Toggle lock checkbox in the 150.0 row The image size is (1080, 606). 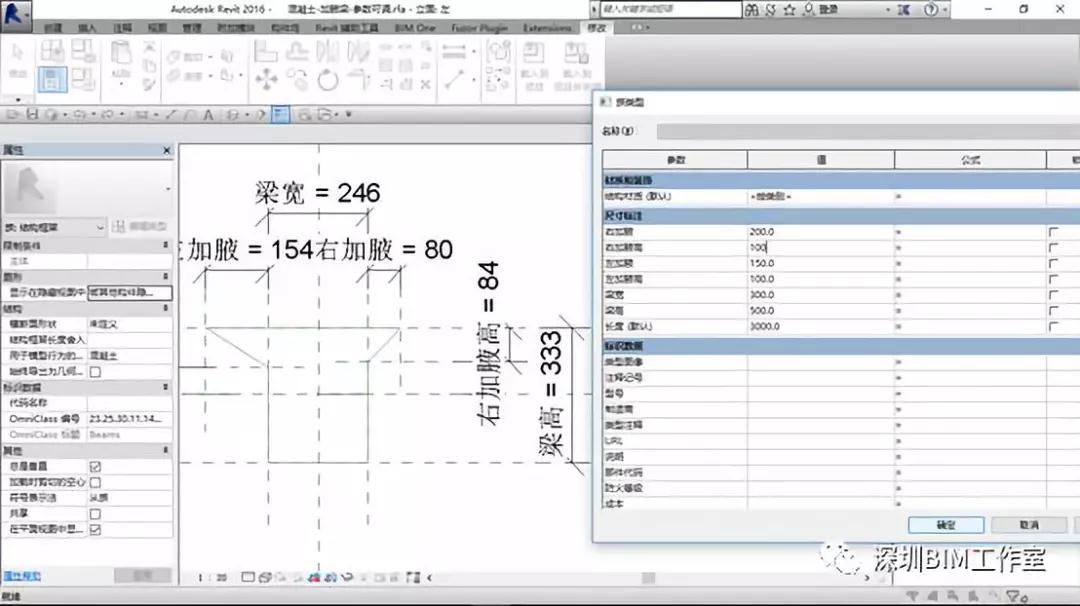pos(1053,263)
